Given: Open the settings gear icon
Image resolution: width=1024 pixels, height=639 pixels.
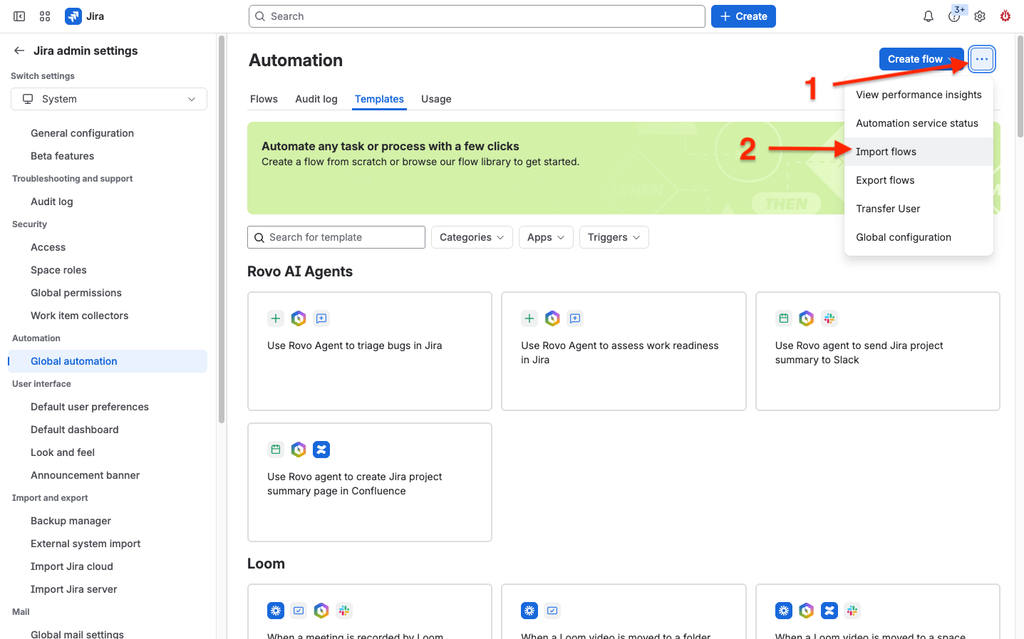Looking at the screenshot, I should pos(980,16).
